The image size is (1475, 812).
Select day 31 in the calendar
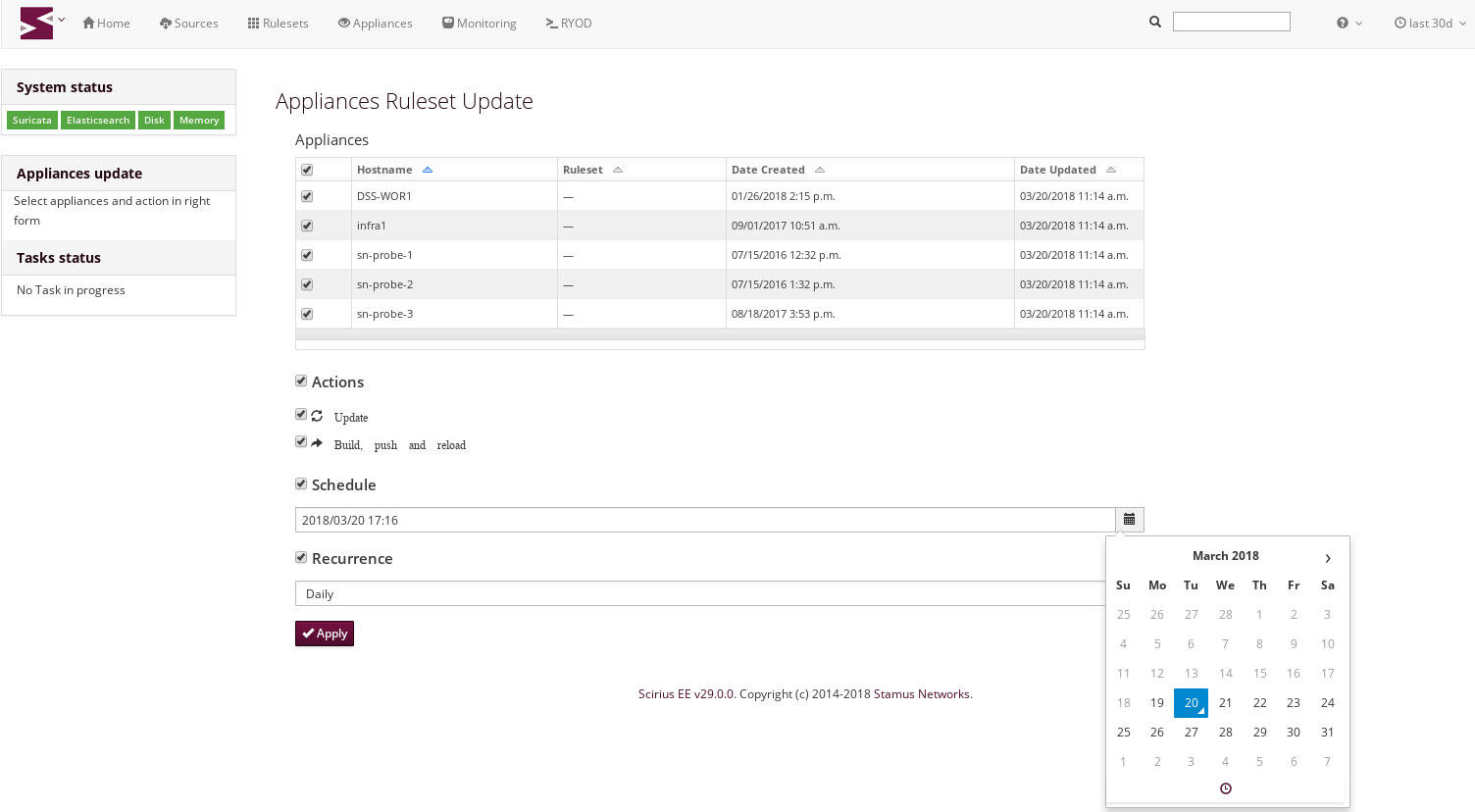1328,733
